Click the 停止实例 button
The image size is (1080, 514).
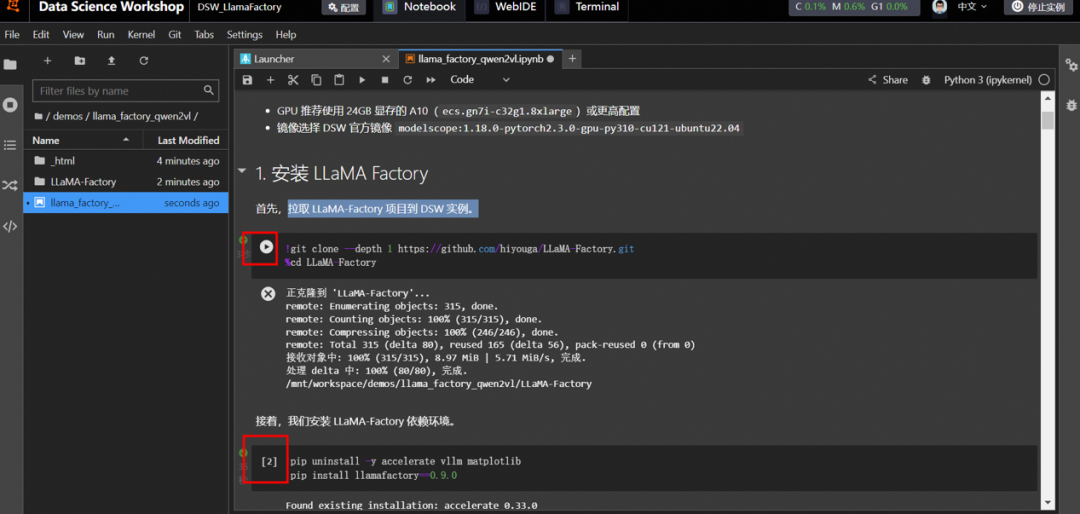click(x=1039, y=7)
